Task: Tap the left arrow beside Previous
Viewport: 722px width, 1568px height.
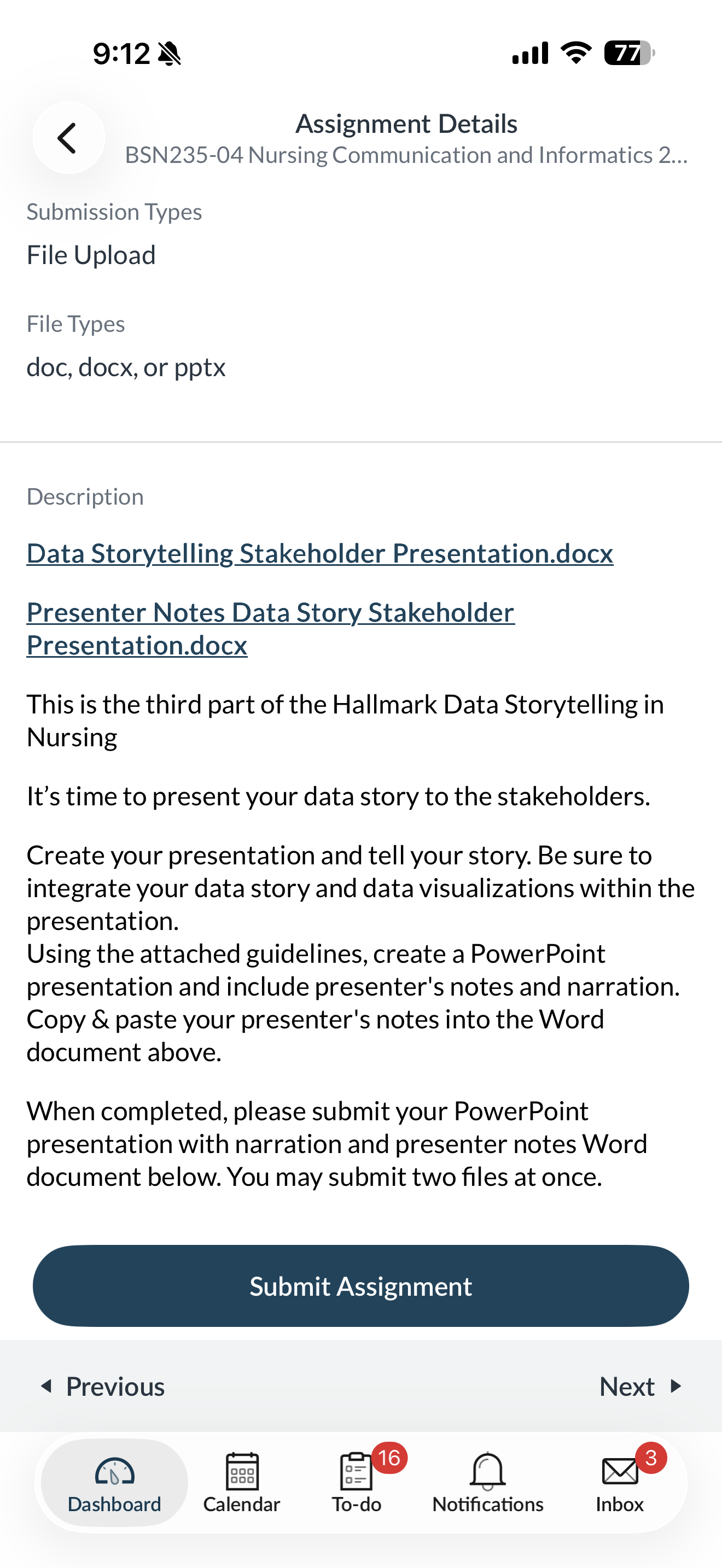Action: (x=46, y=1386)
